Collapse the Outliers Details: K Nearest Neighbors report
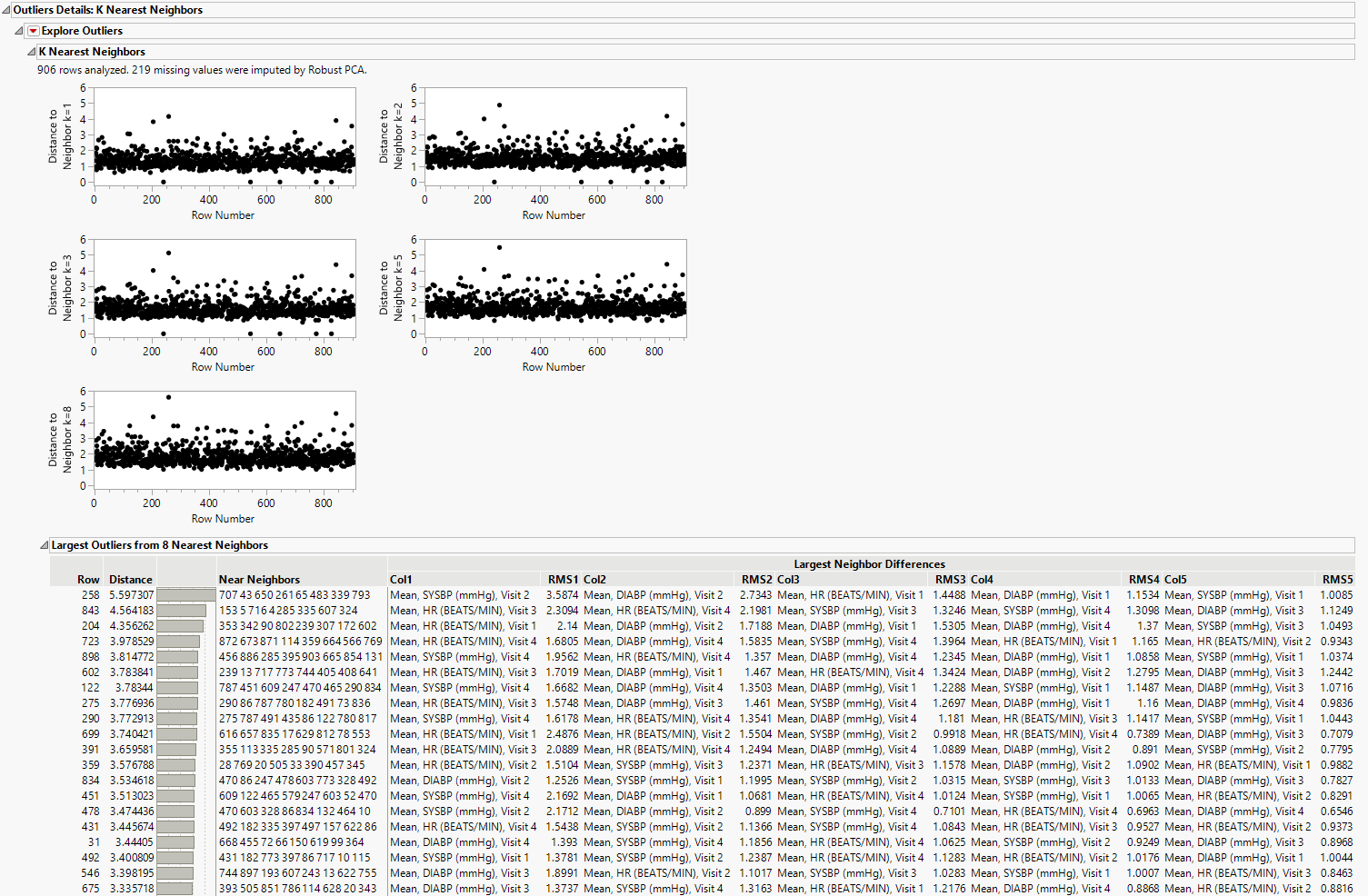Image resolution: width=1368 pixels, height=896 pixels. coord(7,9)
